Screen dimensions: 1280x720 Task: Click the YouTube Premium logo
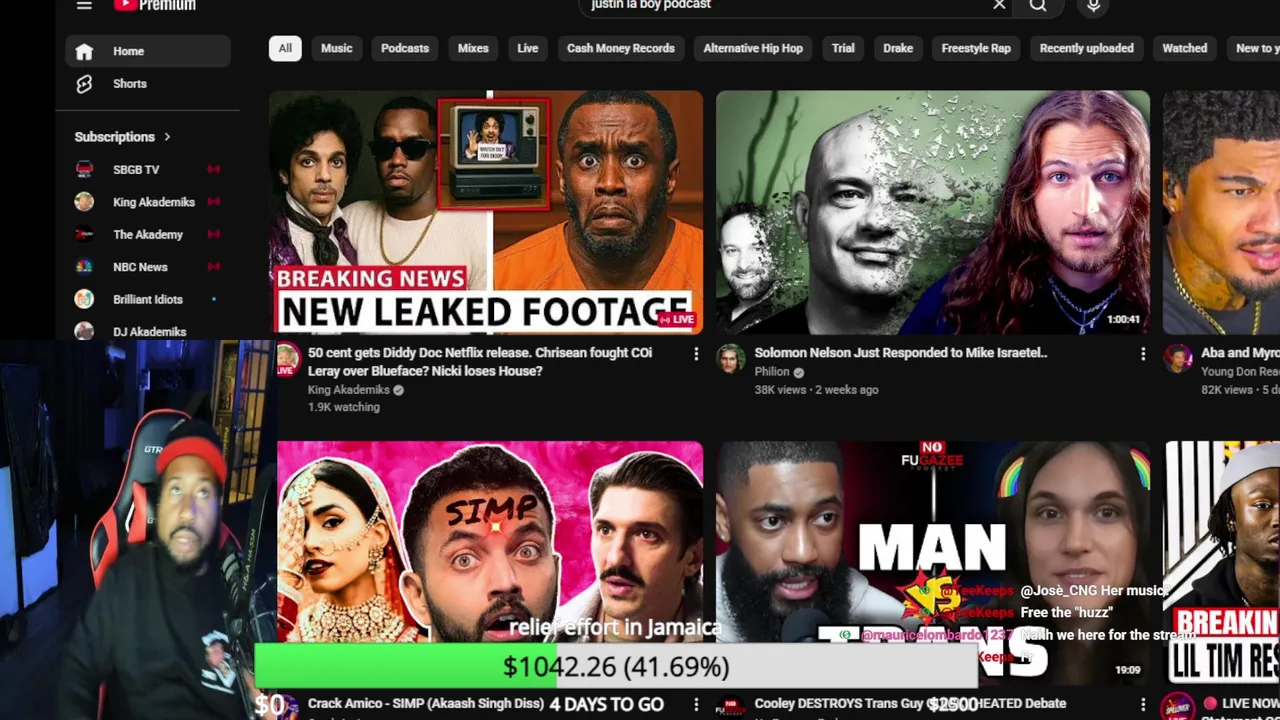[x=155, y=5]
